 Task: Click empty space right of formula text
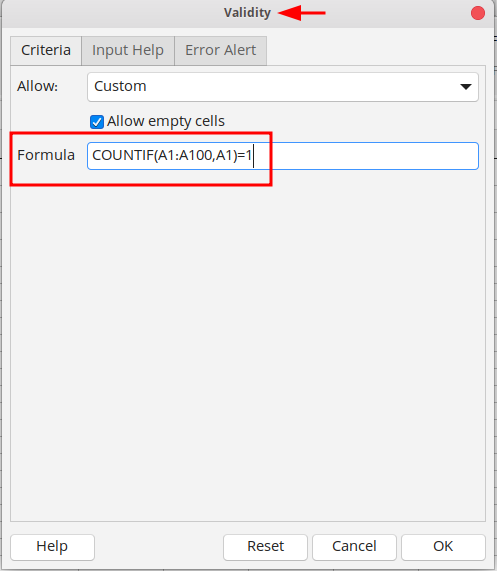366,156
